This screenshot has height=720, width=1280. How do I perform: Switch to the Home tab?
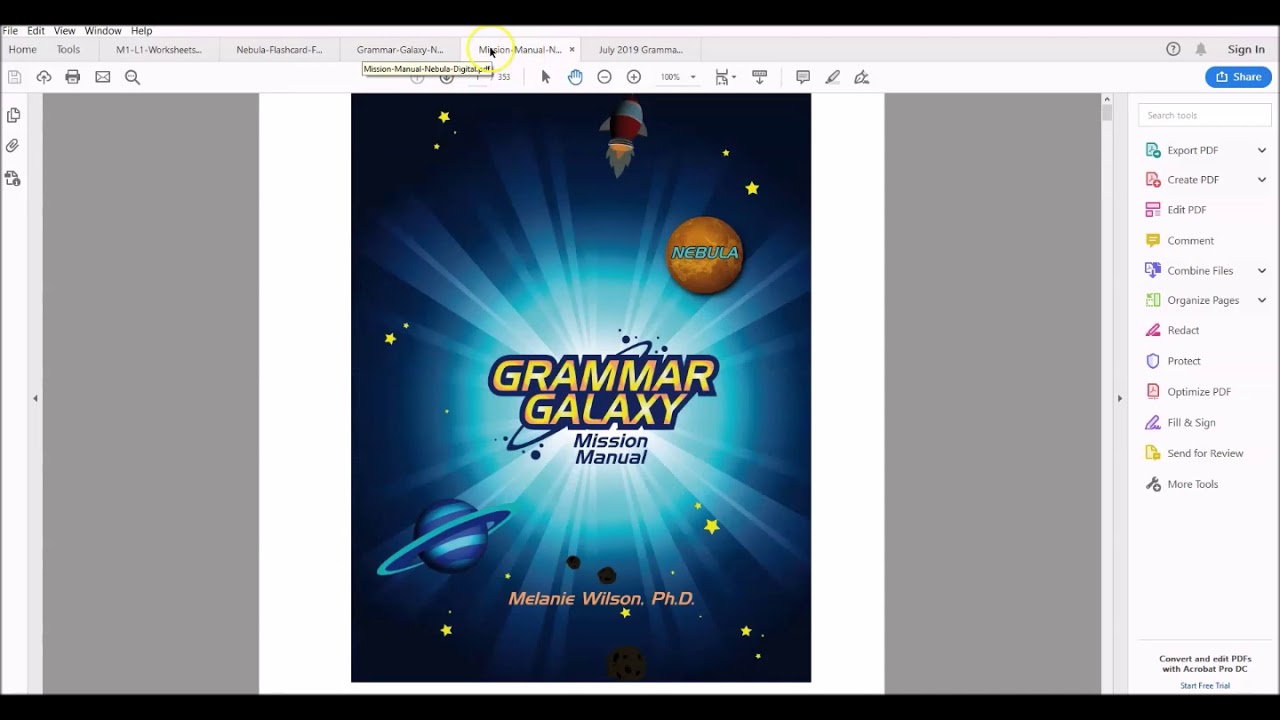click(22, 49)
